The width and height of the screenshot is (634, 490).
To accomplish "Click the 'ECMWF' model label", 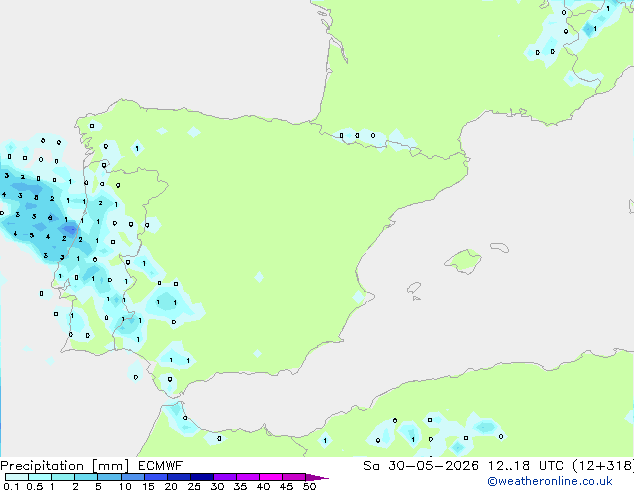I will 160,466.
